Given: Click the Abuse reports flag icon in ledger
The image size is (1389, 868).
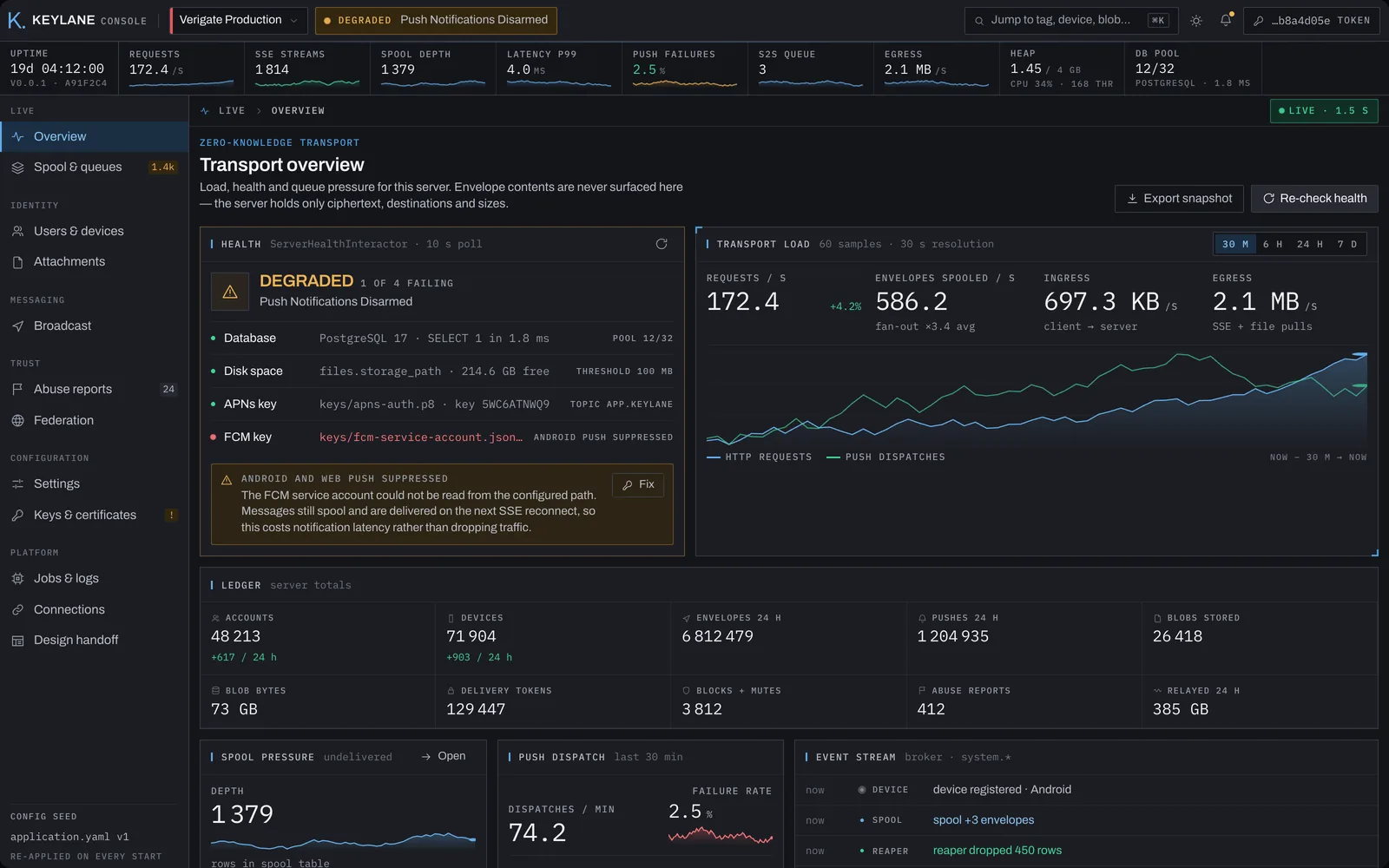Looking at the screenshot, I should click(922, 691).
